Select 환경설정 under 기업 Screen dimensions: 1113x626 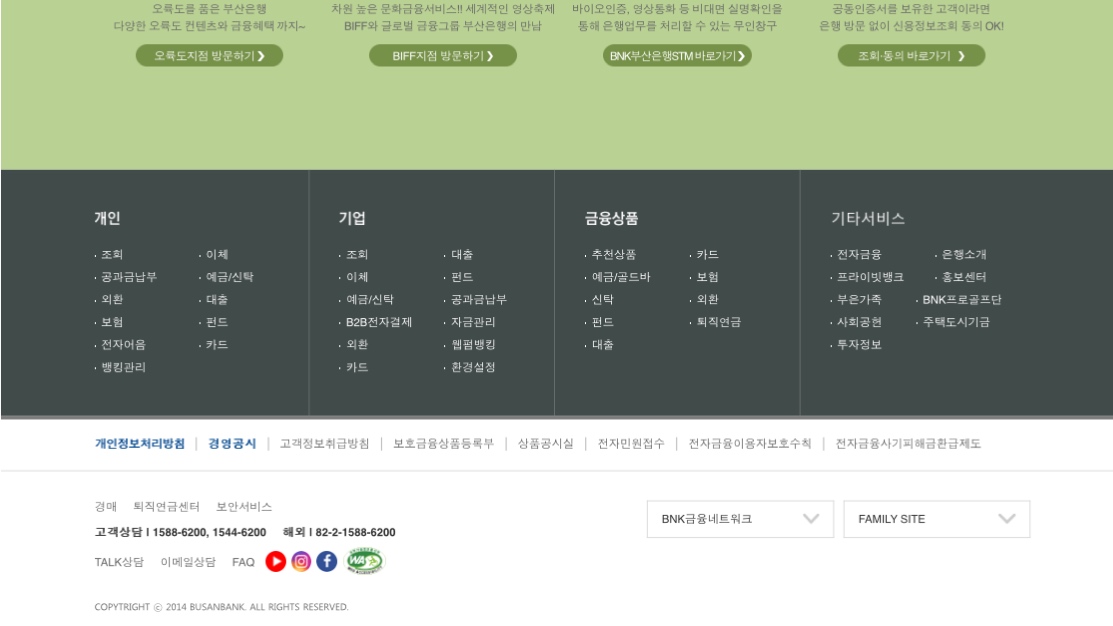[473, 367]
